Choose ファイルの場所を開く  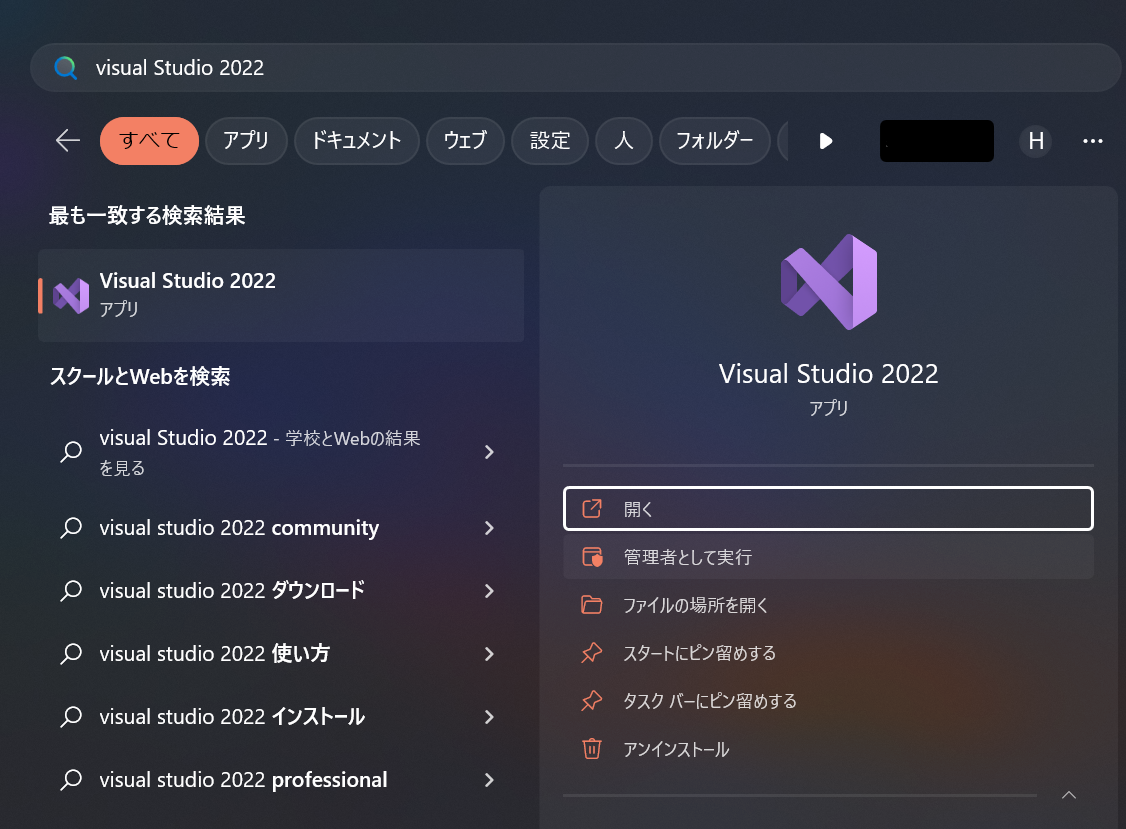tap(828, 605)
